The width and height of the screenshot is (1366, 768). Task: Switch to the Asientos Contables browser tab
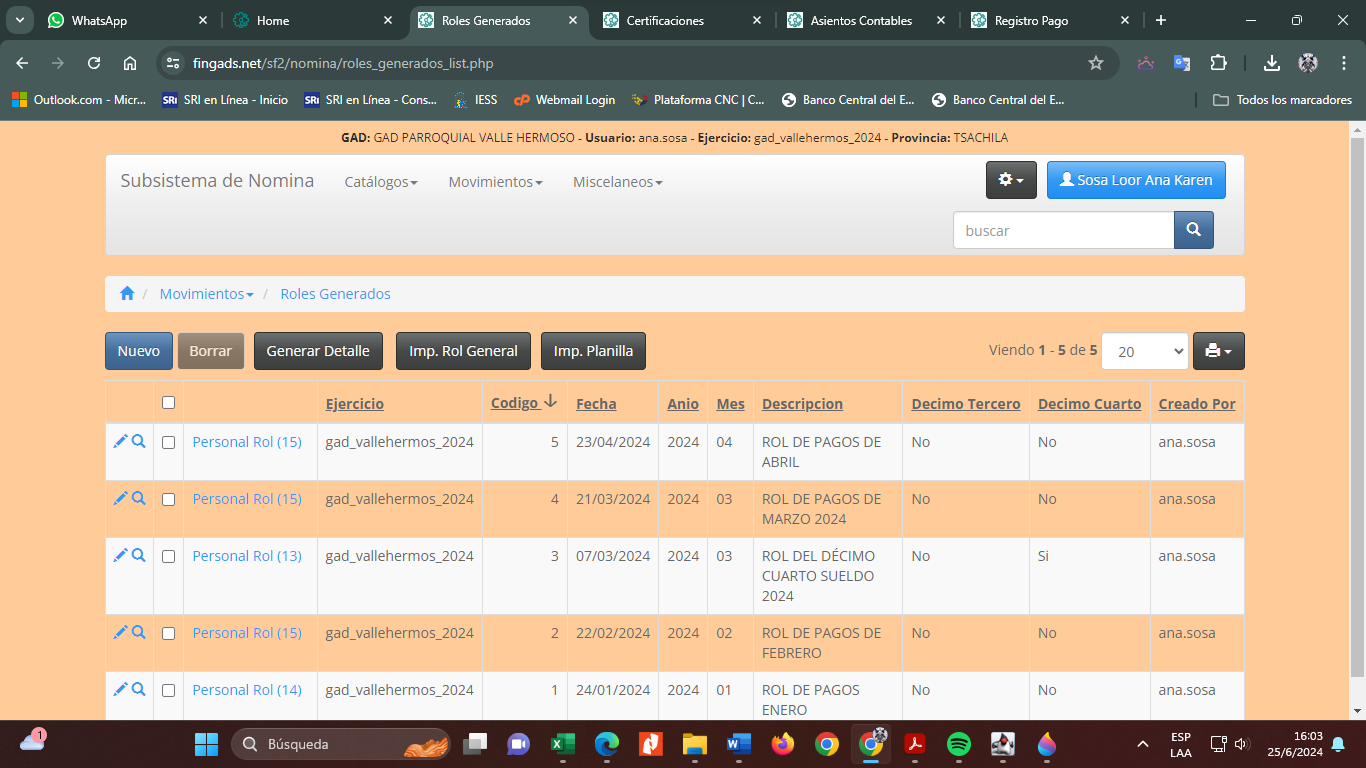tap(860, 20)
